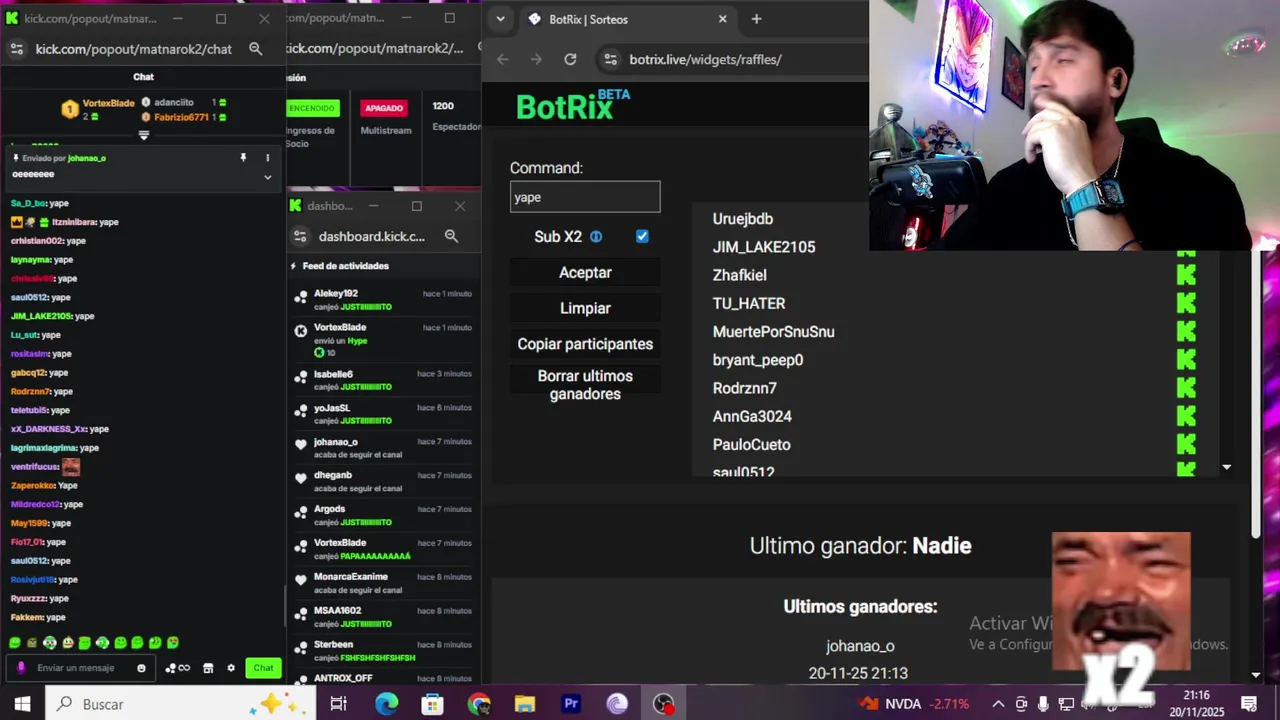Click ENCENDIDO status badge in dashboard
The width and height of the screenshot is (1280, 720).
pyautogui.click(x=312, y=108)
